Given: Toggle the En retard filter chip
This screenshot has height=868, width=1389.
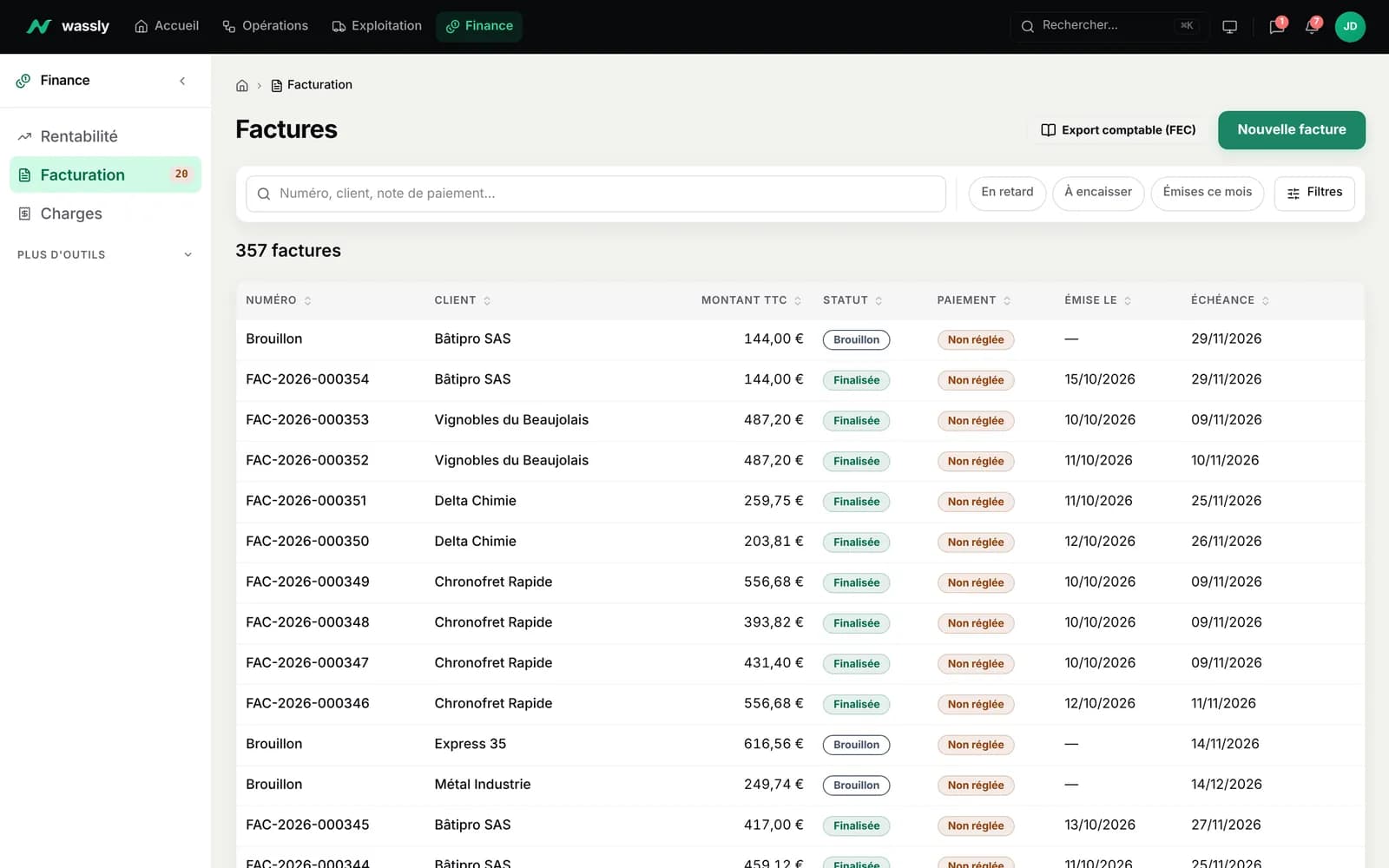Looking at the screenshot, I should [1007, 193].
